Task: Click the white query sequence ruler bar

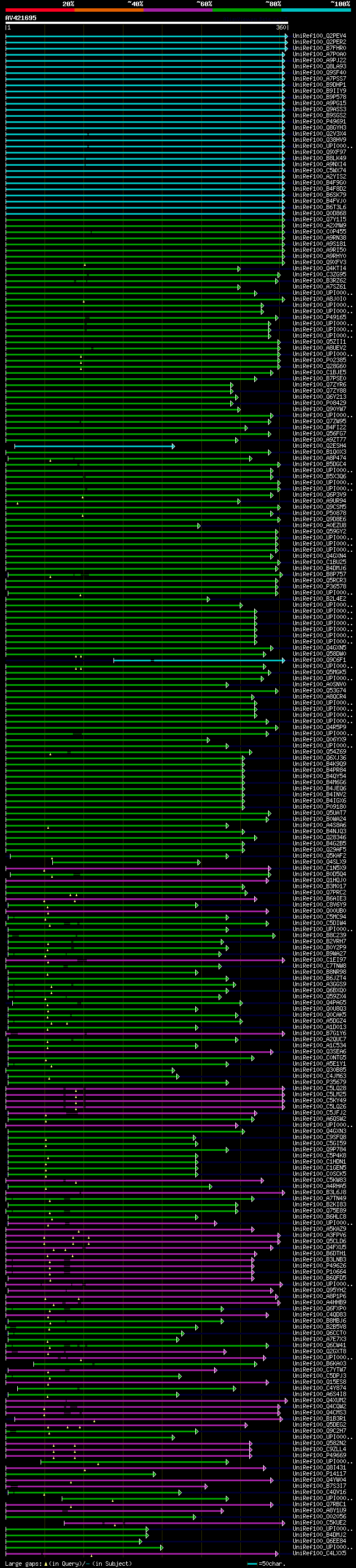Action: [x=147, y=22]
